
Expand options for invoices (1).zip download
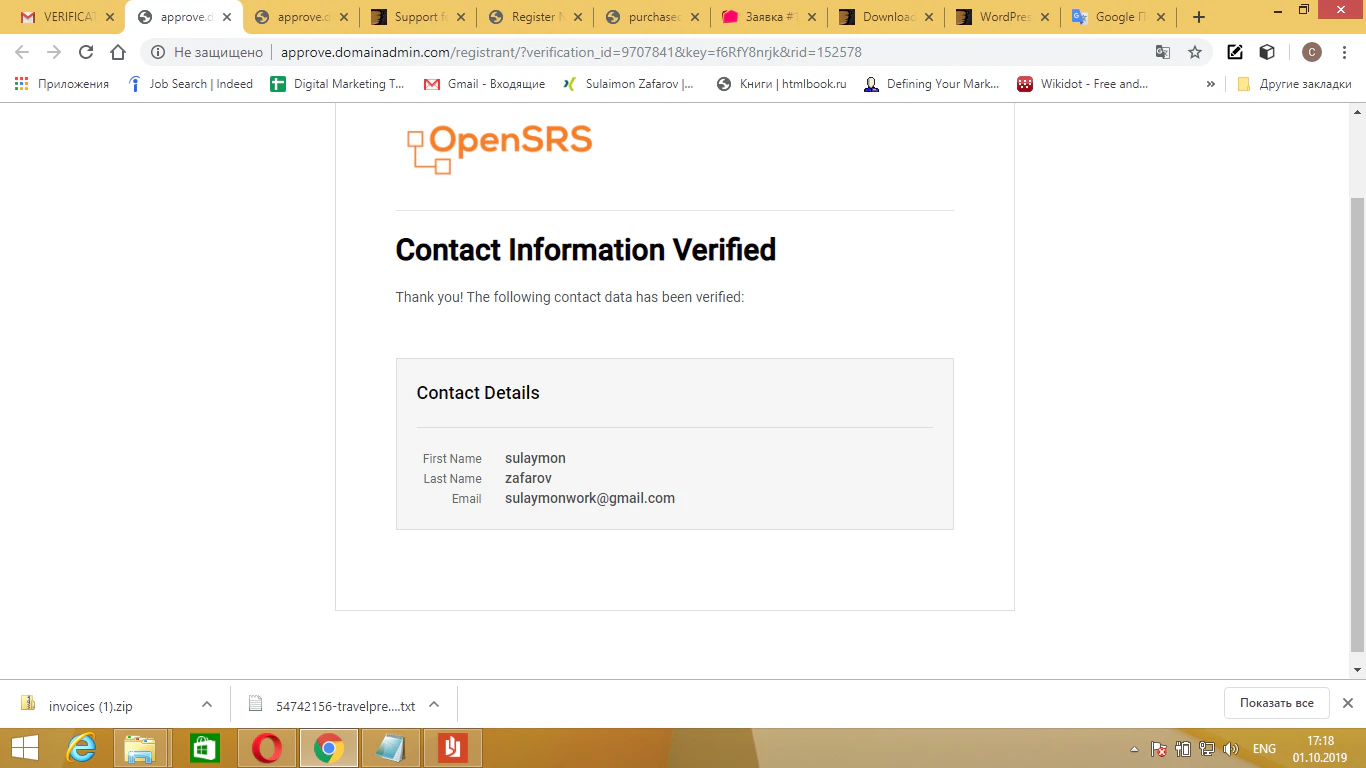click(207, 704)
